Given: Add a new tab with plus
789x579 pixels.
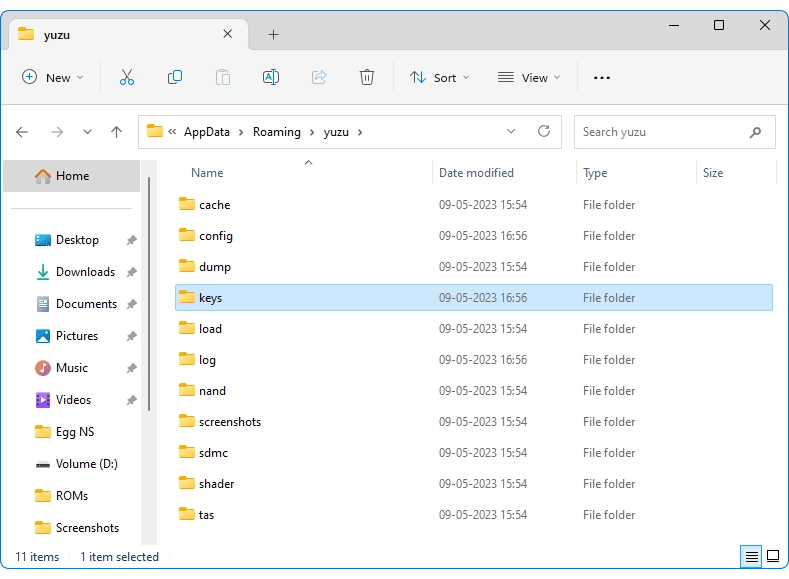Looking at the screenshot, I should pos(273,35).
